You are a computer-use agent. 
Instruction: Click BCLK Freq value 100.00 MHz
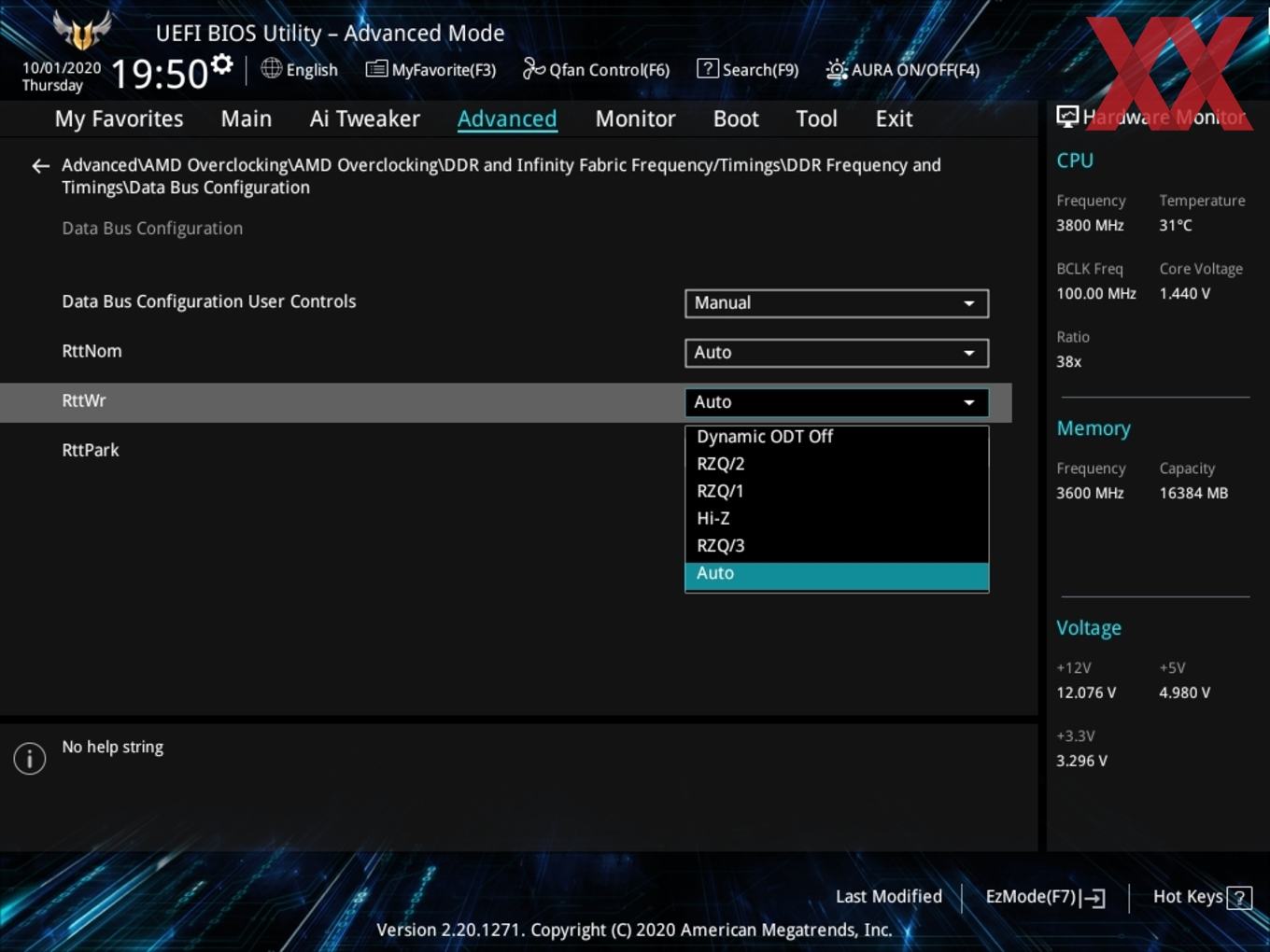(1096, 294)
